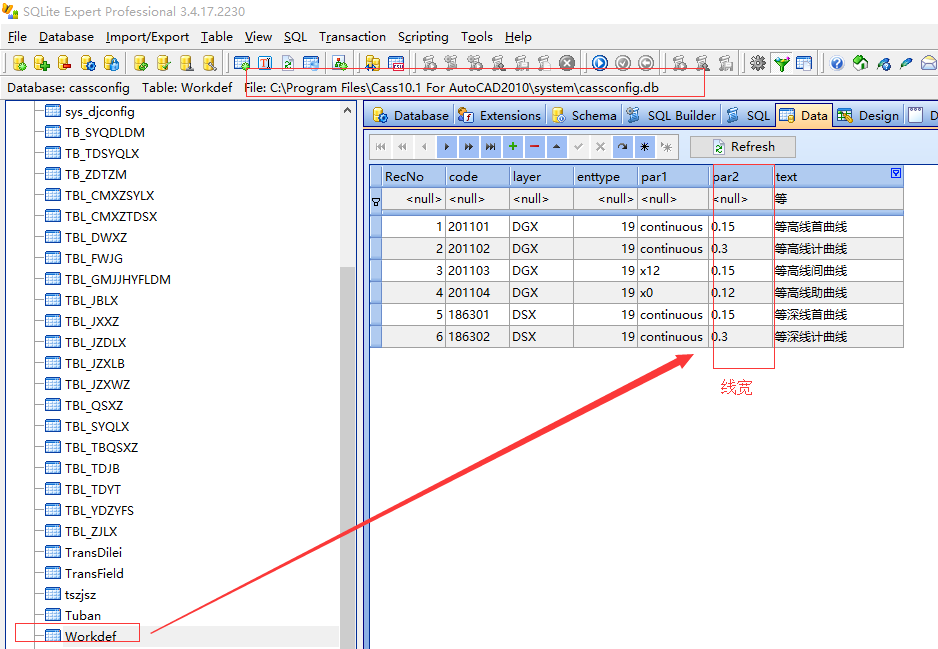Screen dimensions: 938x649
Task: Jump to last record in data navigator
Action: pos(491,147)
